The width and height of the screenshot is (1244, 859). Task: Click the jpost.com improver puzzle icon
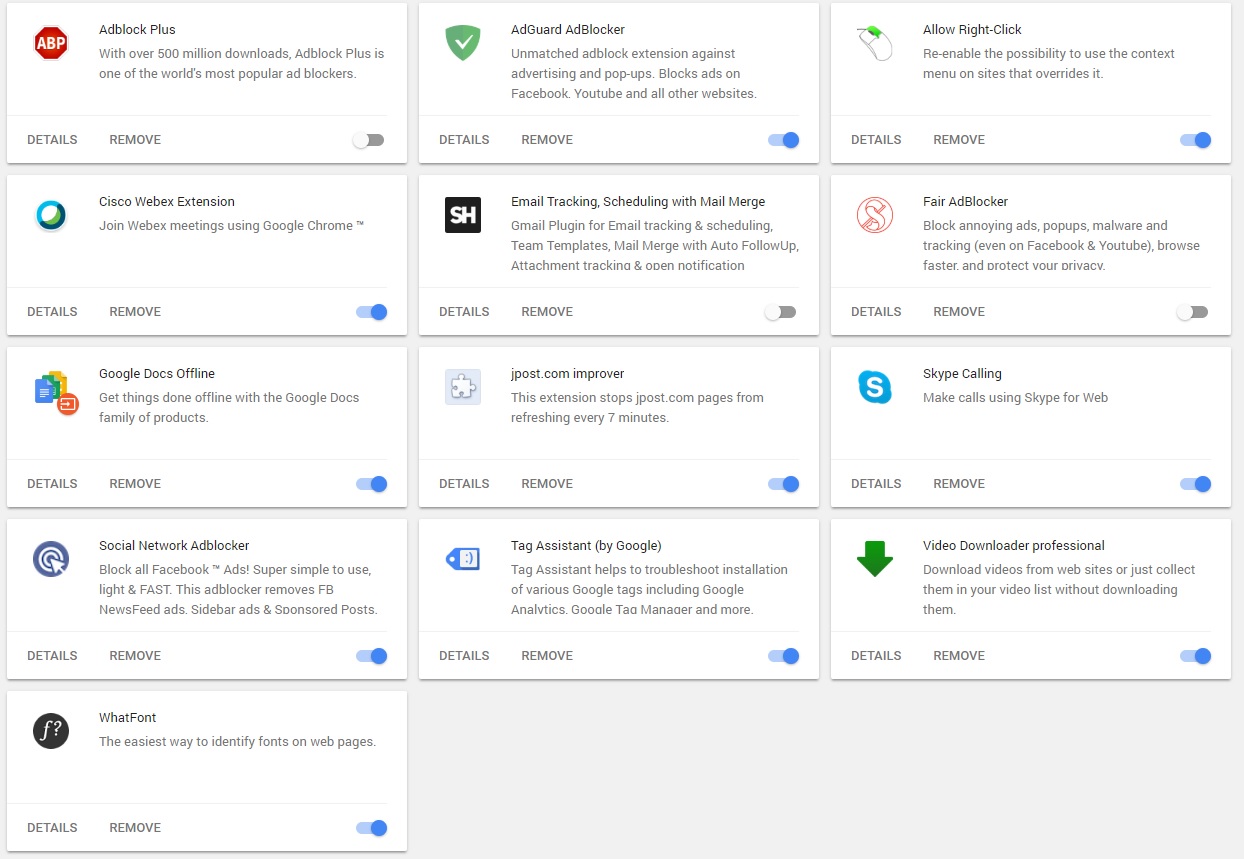point(462,387)
